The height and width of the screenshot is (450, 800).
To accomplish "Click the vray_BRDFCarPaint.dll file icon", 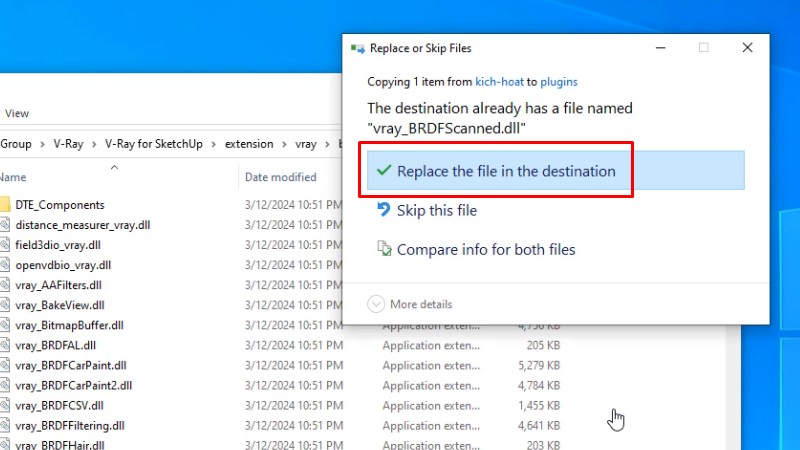I will coord(5,365).
